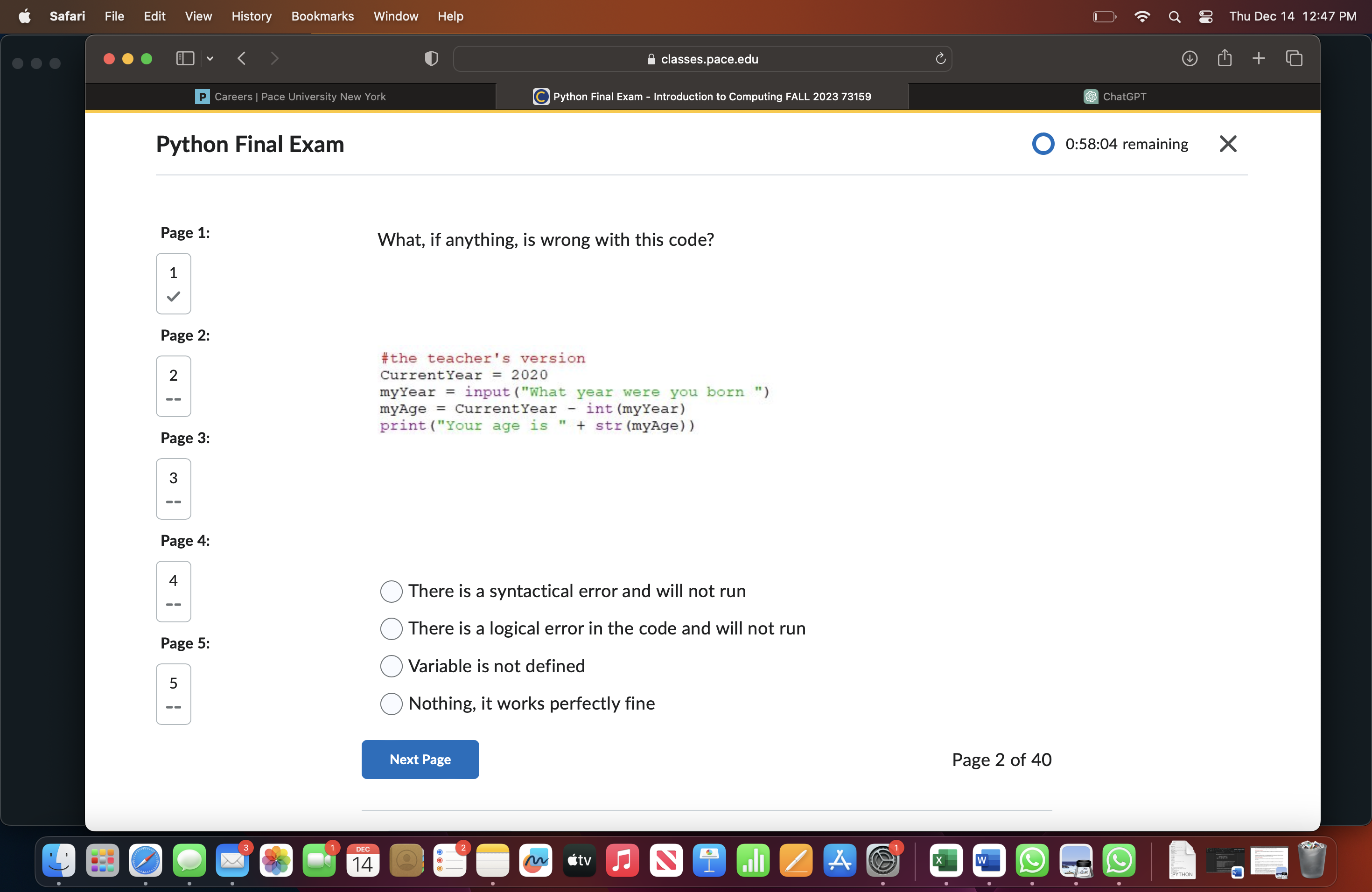Click the back navigation arrow
The width and height of the screenshot is (1372, 892).
(242, 58)
